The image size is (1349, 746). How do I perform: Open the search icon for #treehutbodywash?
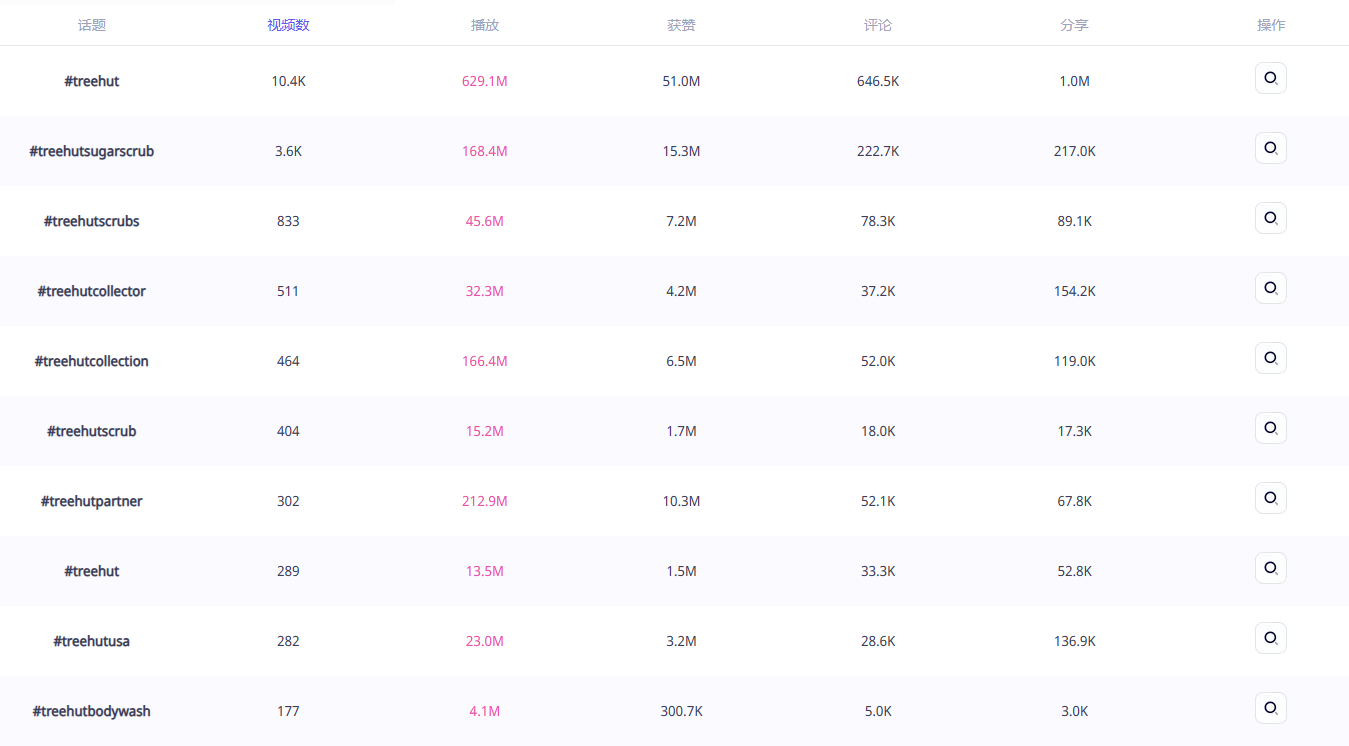pyautogui.click(x=1270, y=708)
